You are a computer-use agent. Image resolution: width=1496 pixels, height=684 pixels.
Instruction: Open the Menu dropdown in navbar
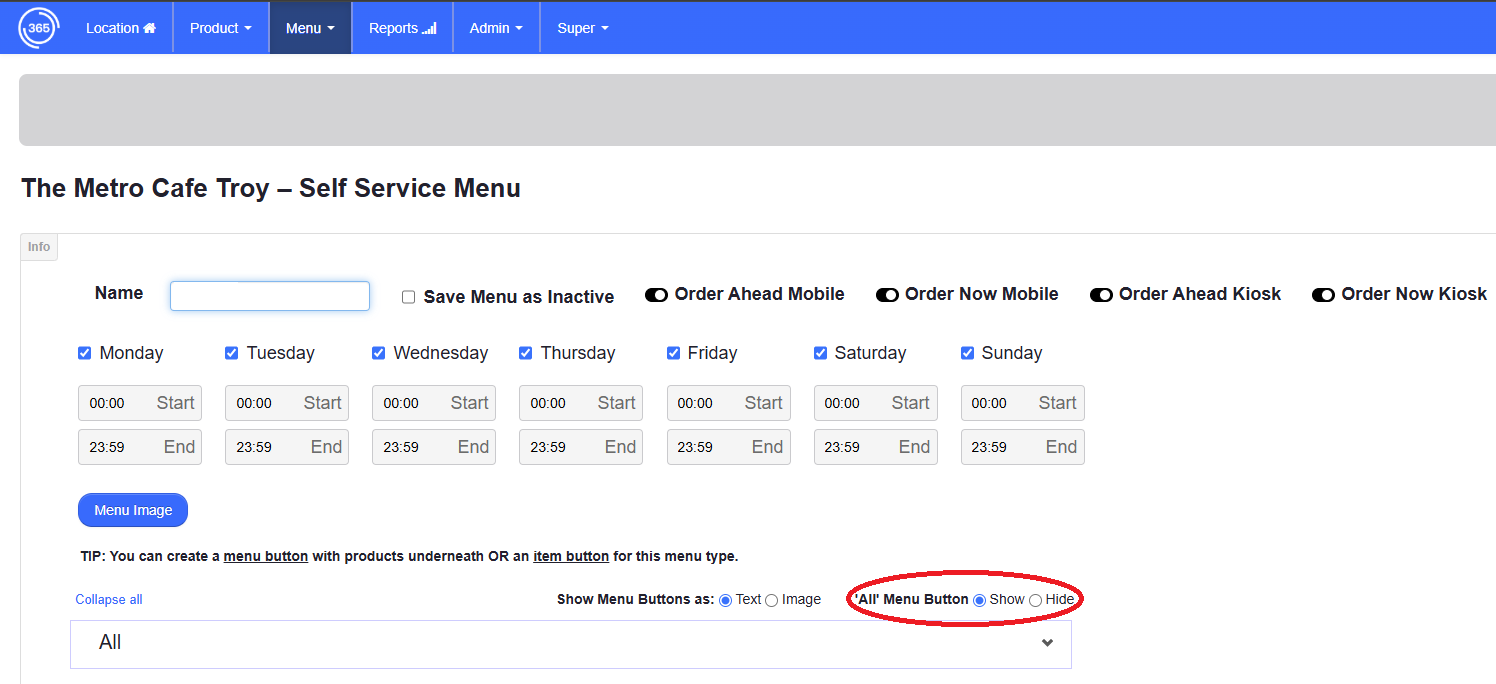[x=310, y=28]
